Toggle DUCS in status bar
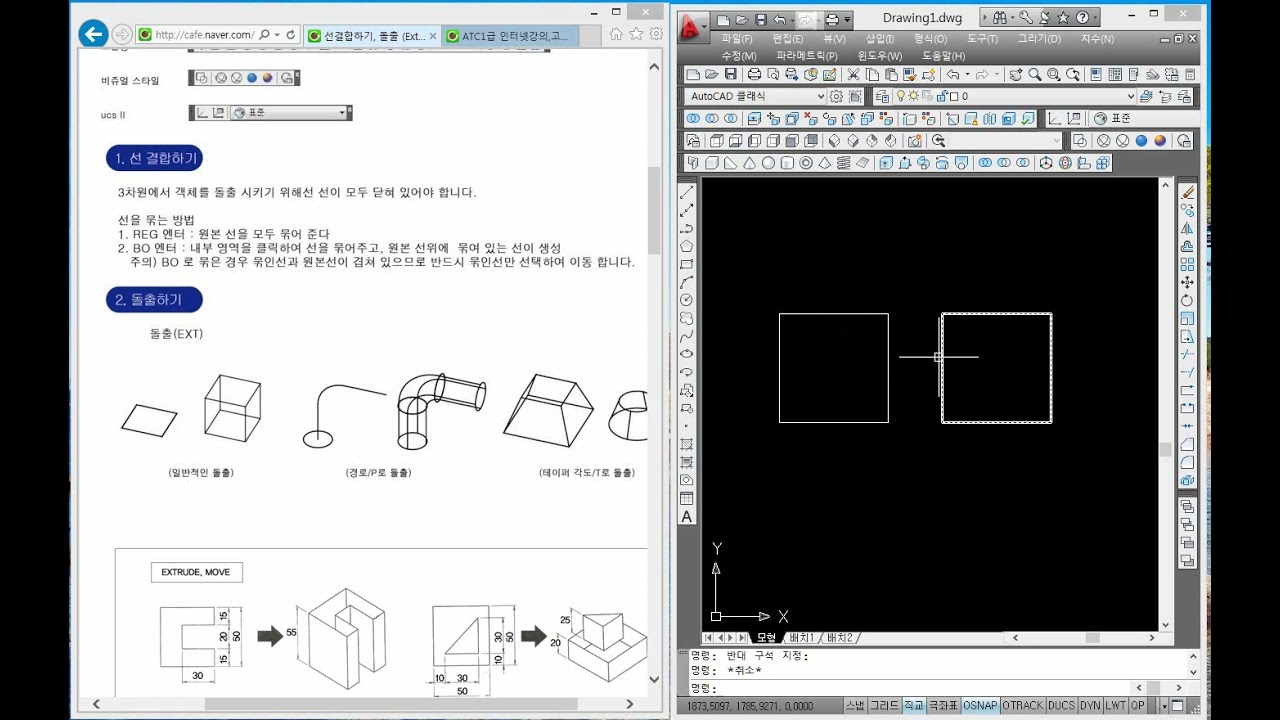The image size is (1280, 720). pos(1061,705)
